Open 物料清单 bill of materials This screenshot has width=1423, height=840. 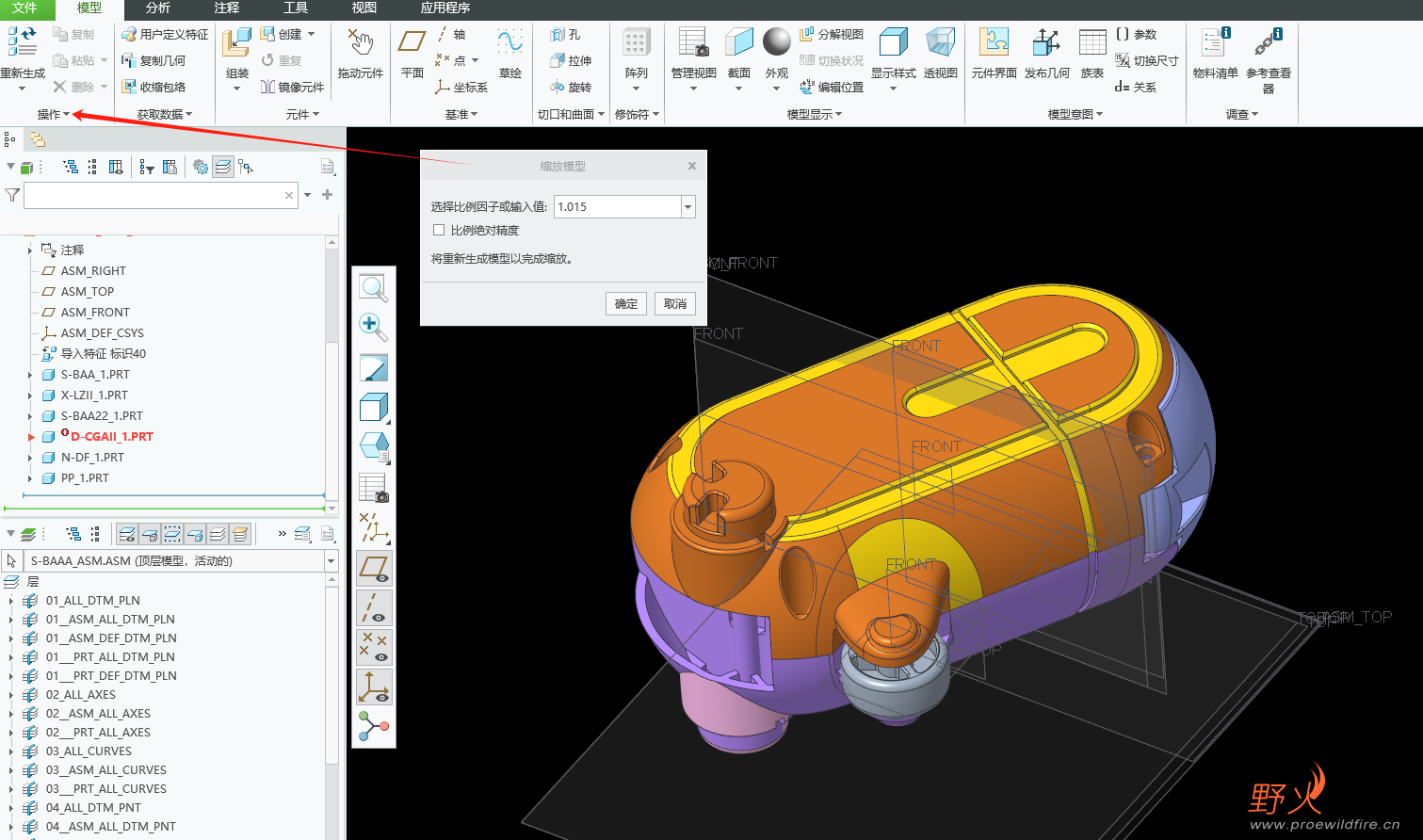[1215, 42]
